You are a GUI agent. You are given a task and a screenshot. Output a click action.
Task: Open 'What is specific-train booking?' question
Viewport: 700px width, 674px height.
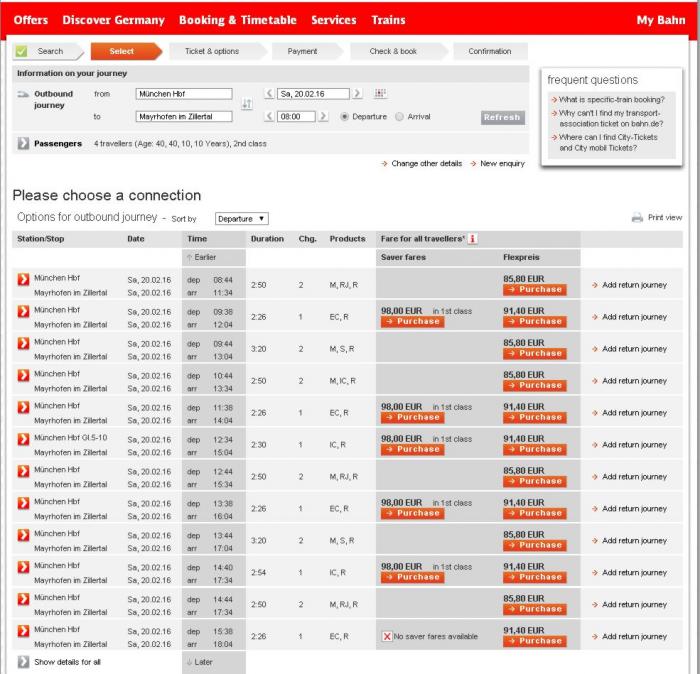pyautogui.click(x=612, y=100)
